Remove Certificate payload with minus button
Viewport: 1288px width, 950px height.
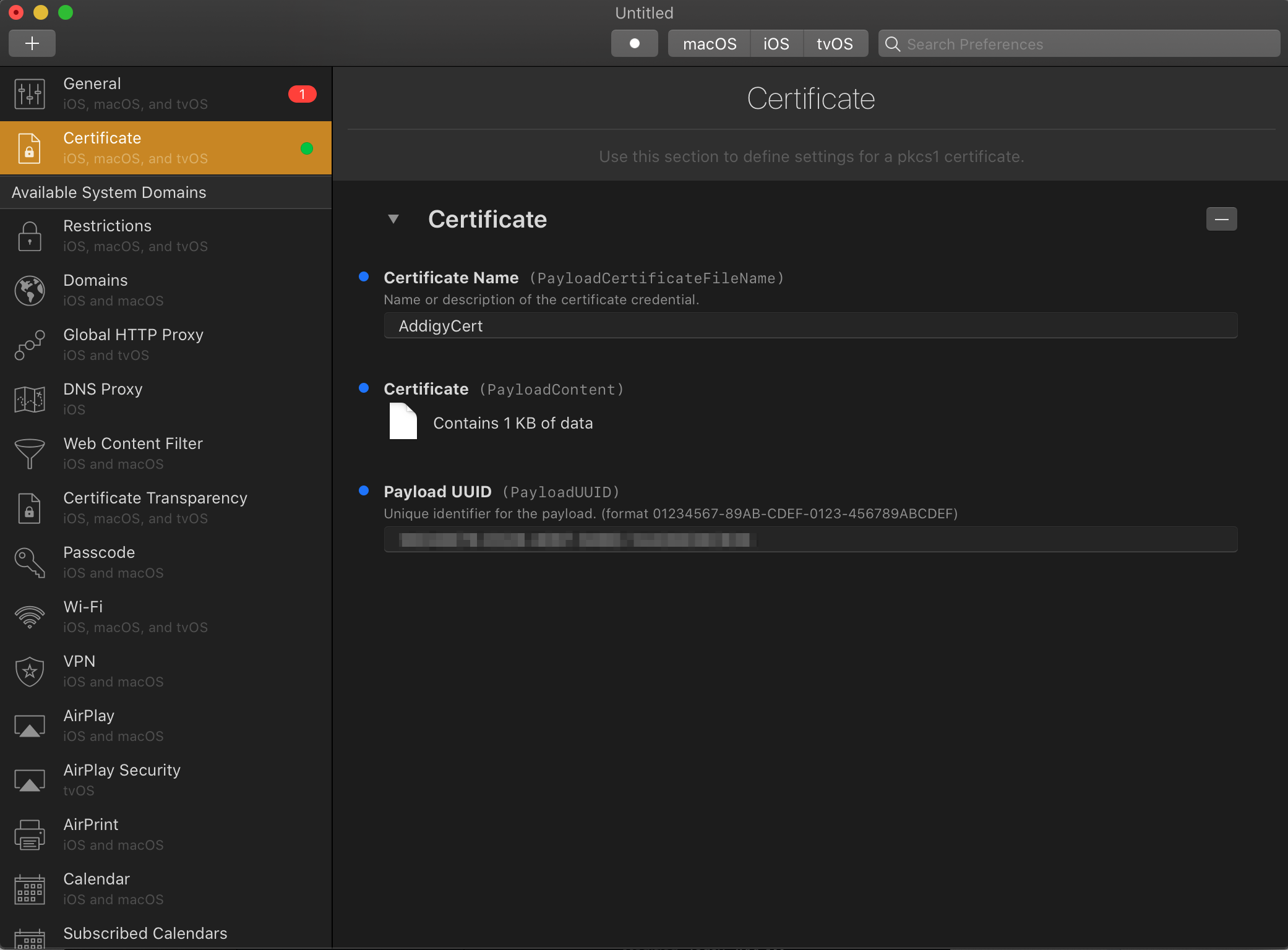(1222, 219)
